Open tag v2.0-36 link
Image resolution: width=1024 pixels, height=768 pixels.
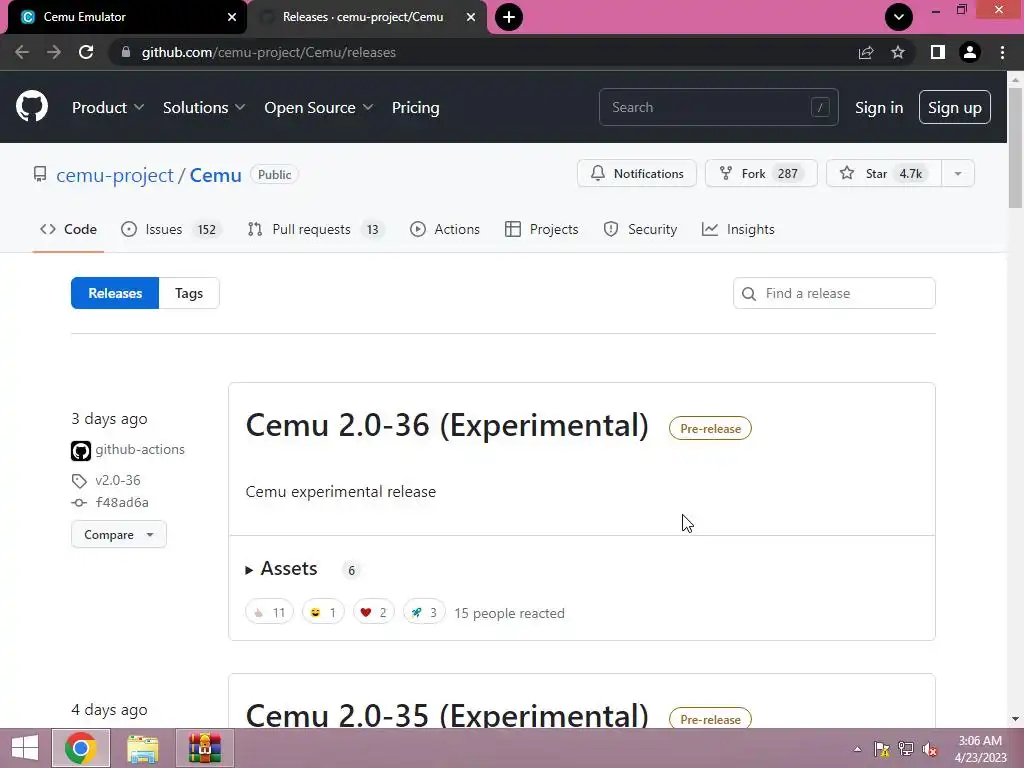pyautogui.click(x=118, y=481)
